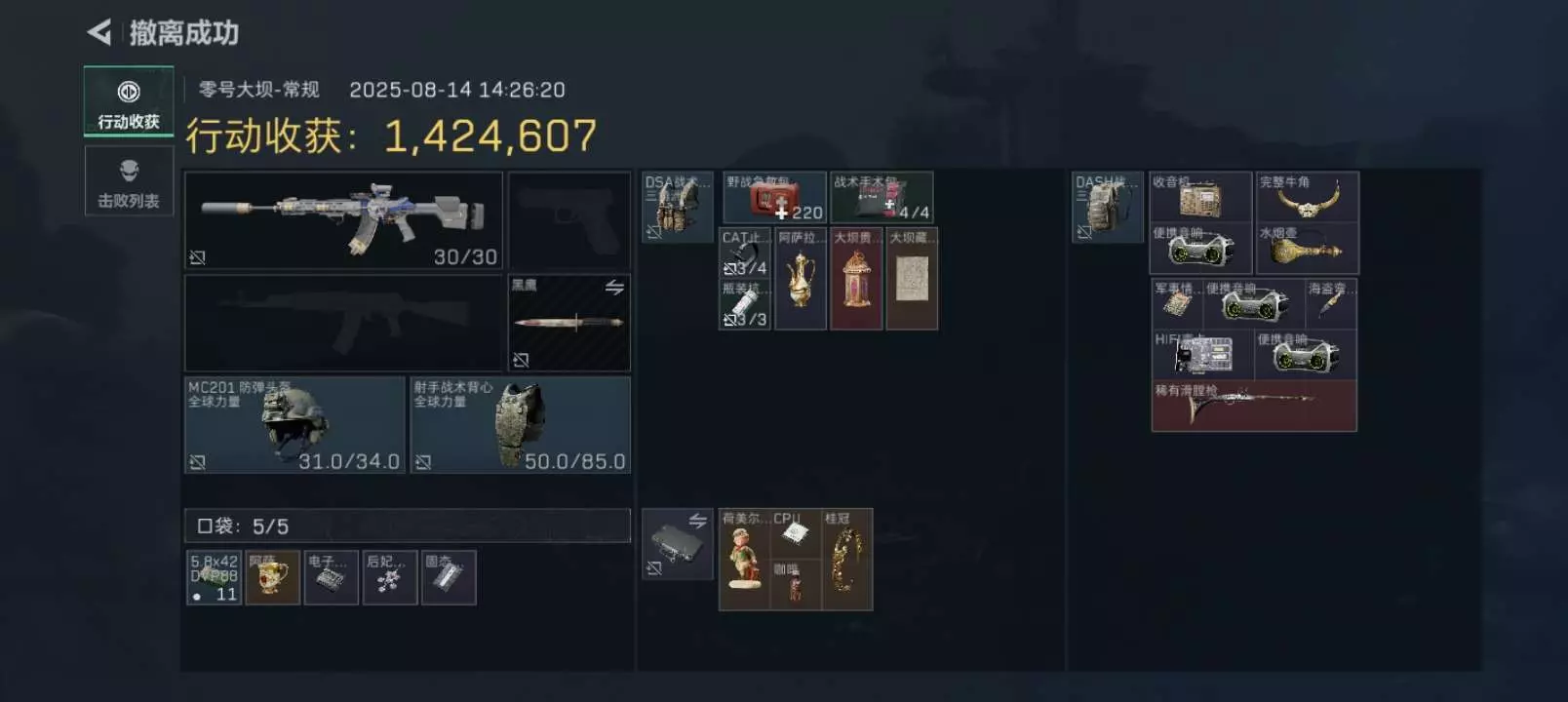Image resolution: width=1568 pixels, height=702 pixels.
Task: Select the 5.8x42 DVP88 ammo stack
Action: point(214,577)
